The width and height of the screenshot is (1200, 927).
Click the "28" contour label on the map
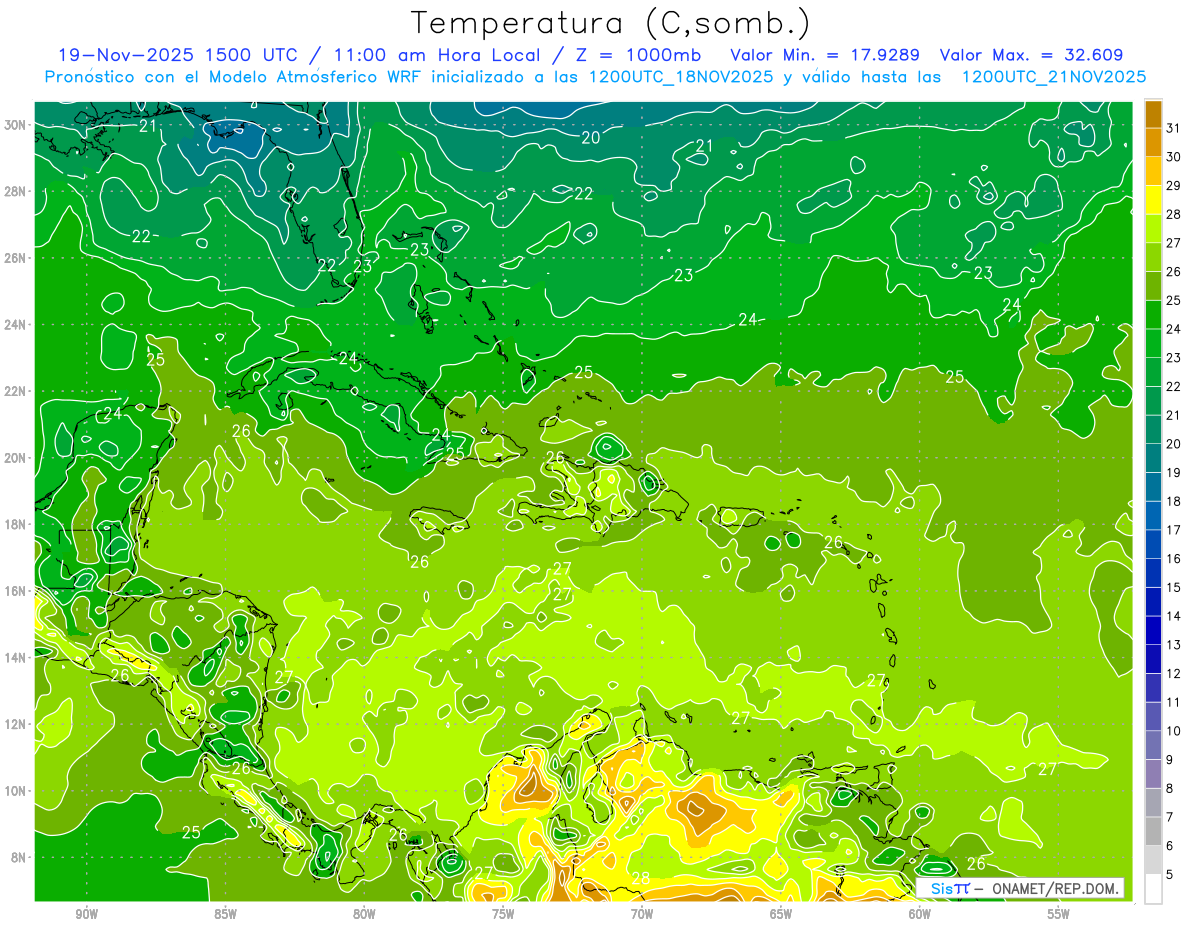click(x=641, y=878)
